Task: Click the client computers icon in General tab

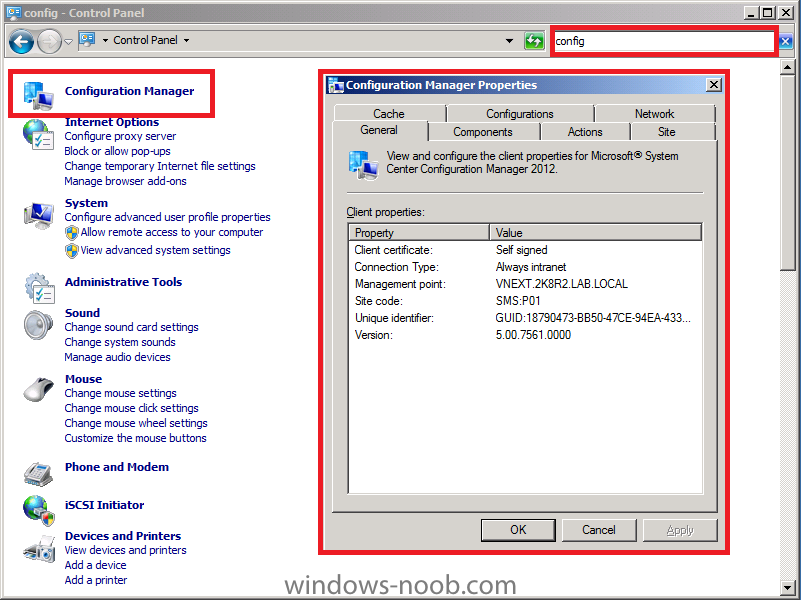Action: click(363, 165)
